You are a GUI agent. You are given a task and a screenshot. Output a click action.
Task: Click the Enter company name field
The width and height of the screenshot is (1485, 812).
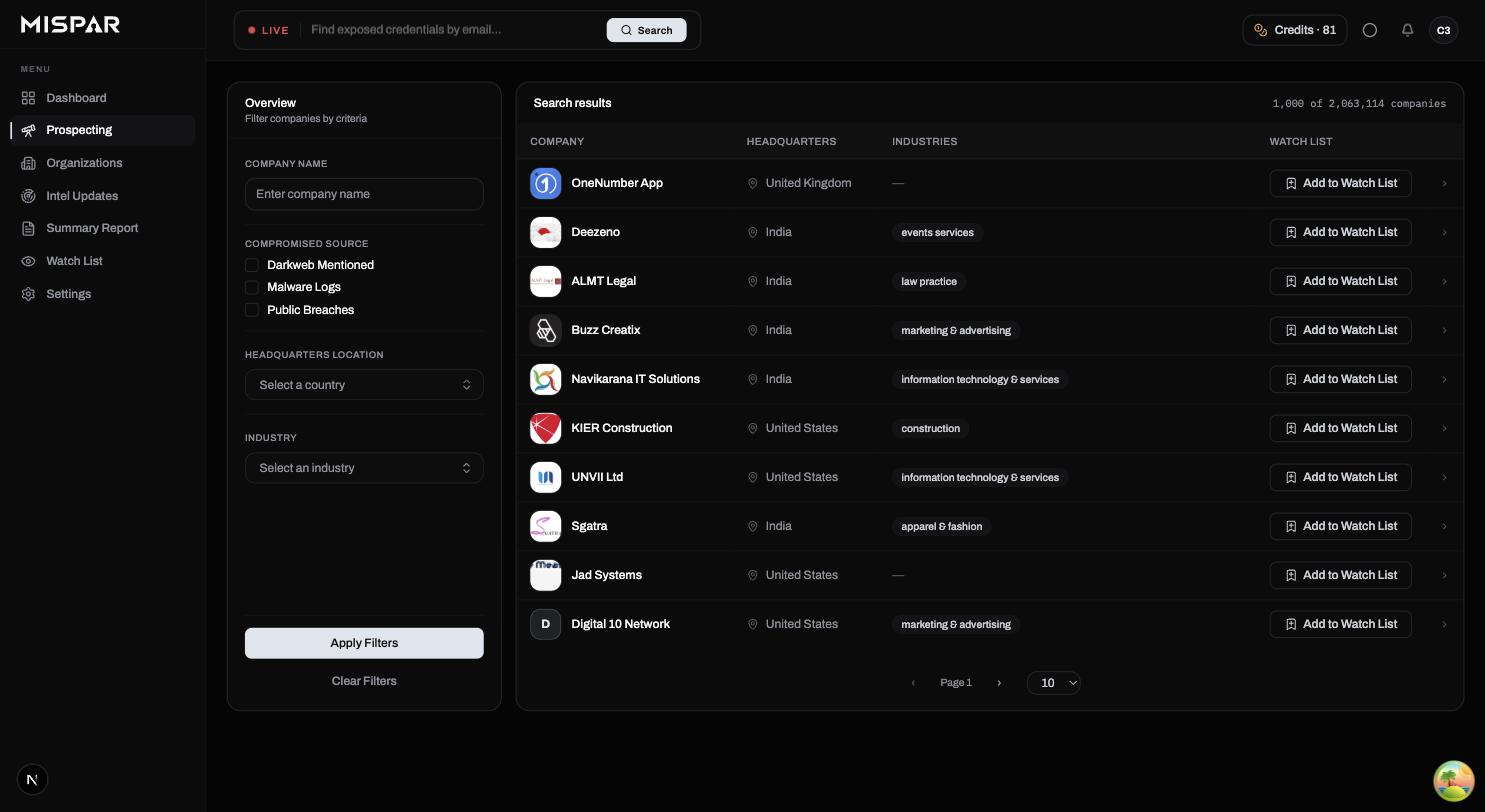point(364,194)
